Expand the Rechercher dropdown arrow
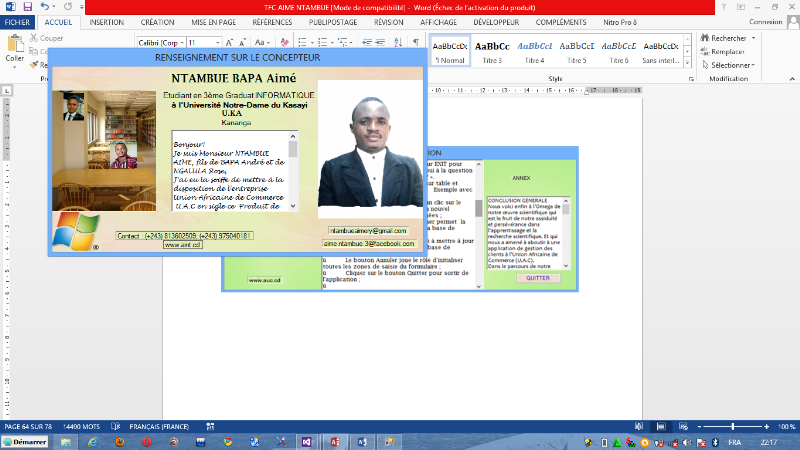 [x=752, y=38]
